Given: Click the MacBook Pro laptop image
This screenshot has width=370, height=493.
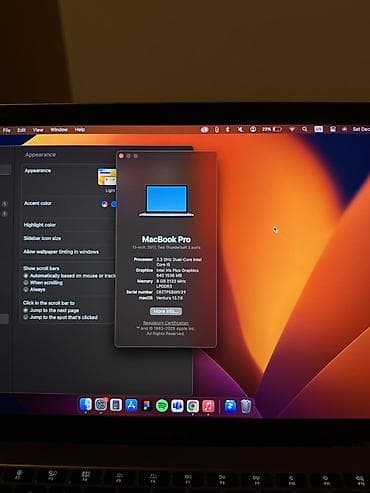Looking at the screenshot, I should pyautogui.click(x=166, y=201).
